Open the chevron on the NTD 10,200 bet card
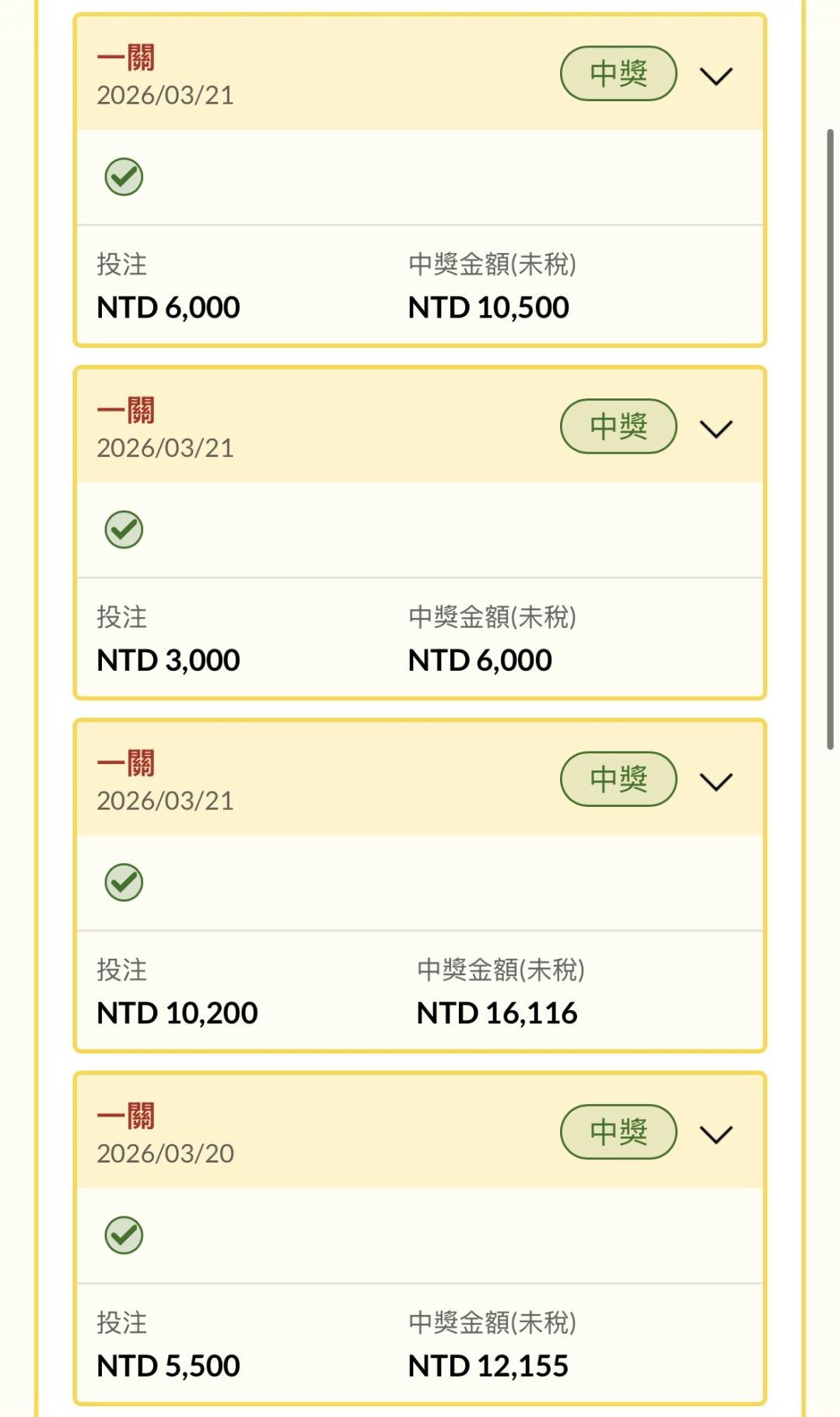 [716, 781]
